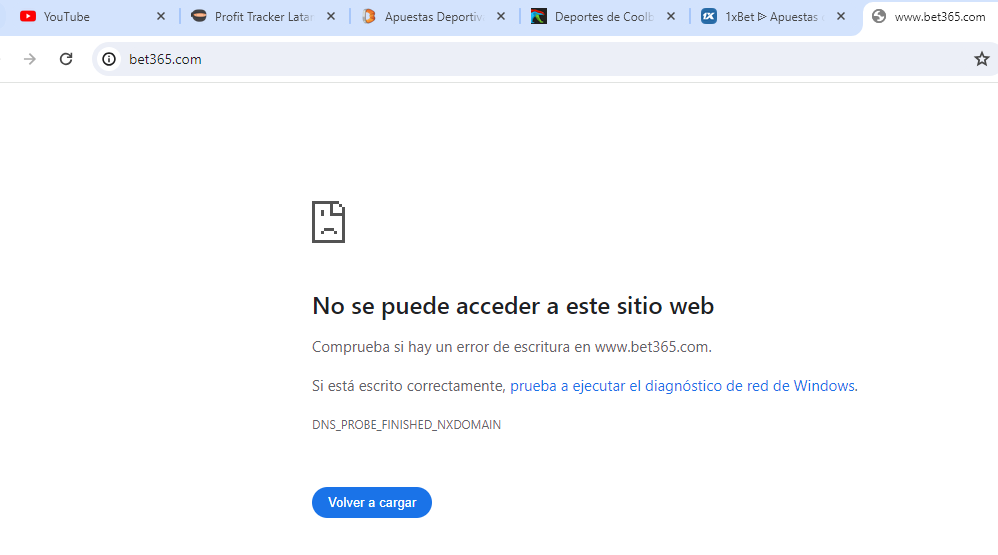Reload the page using the refresh icon
Viewport: 998px width, 555px height.
pyautogui.click(x=66, y=59)
